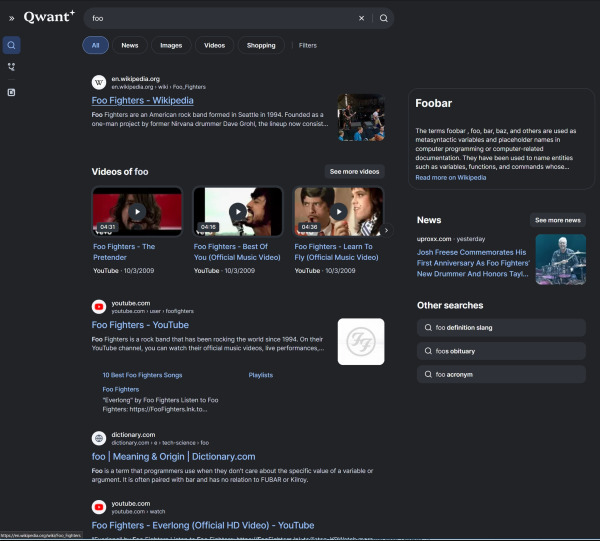Switch to the All results tab
Screen dimensions: 600x541
(x=95, y=45)
